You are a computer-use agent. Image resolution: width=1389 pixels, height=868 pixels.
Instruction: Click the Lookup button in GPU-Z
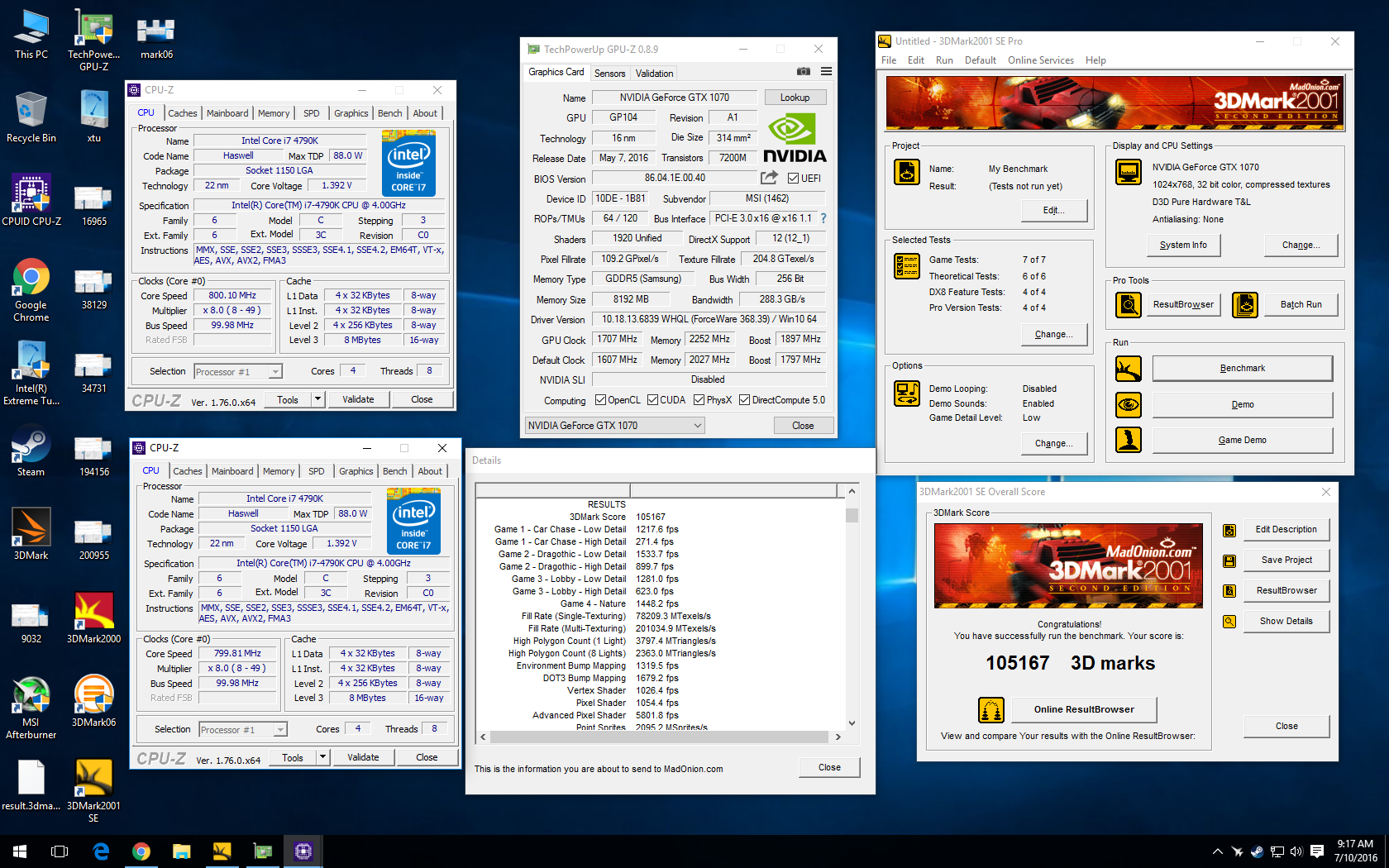point(795,98)
